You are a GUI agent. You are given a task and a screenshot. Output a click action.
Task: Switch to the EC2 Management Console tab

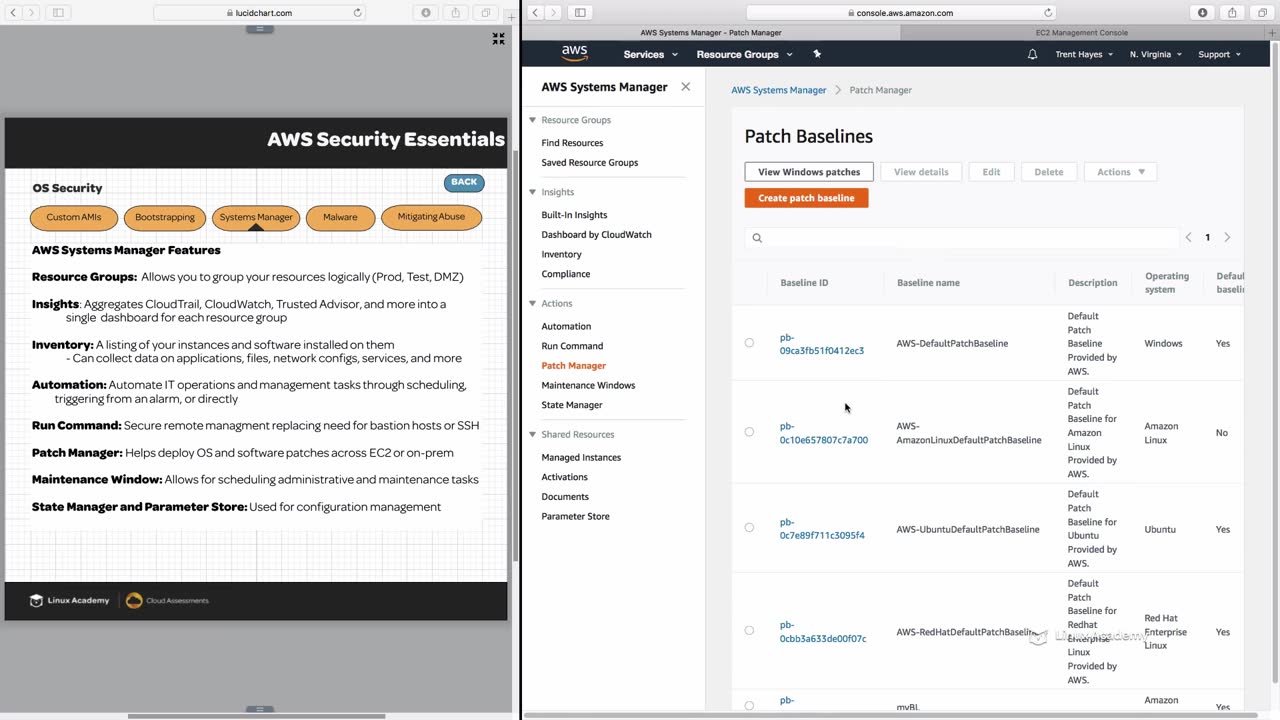1081,33
